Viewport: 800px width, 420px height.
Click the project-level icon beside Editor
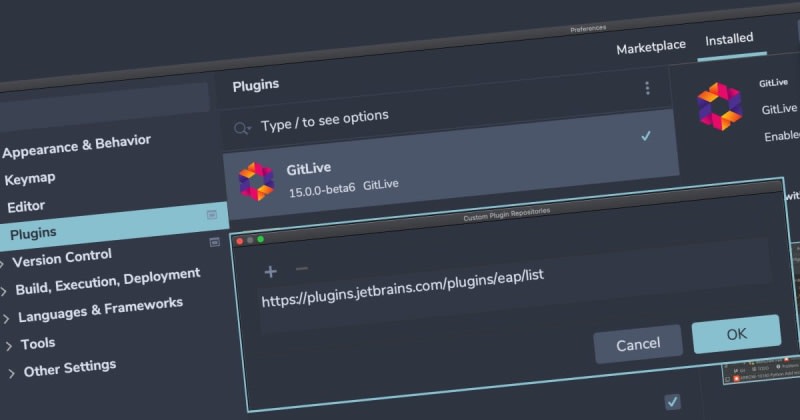click(212, 214)
